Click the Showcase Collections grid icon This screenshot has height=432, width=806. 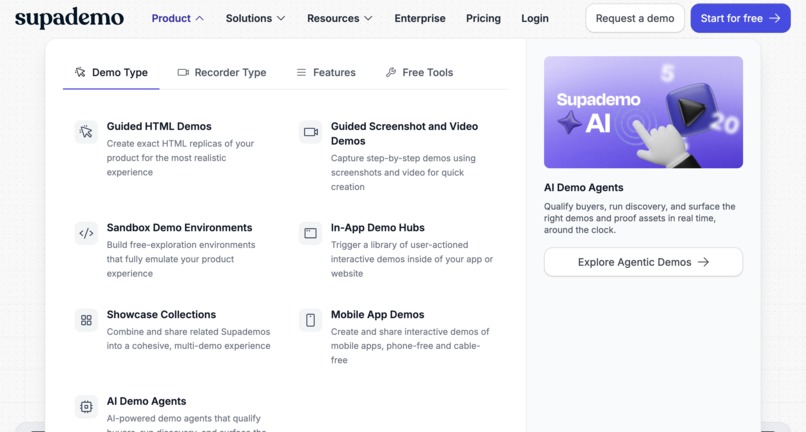86,320
